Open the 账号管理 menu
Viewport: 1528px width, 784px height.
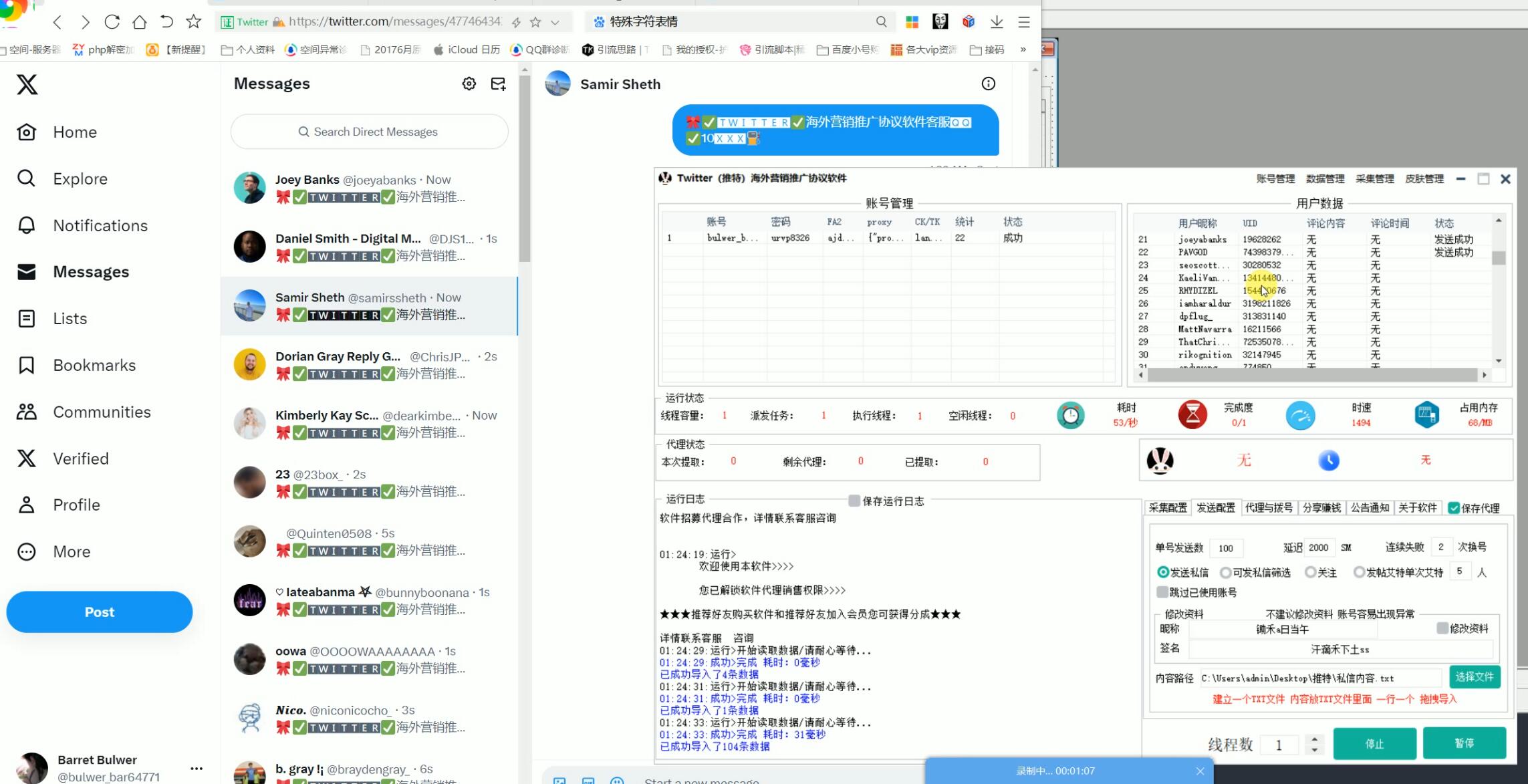1275,178
